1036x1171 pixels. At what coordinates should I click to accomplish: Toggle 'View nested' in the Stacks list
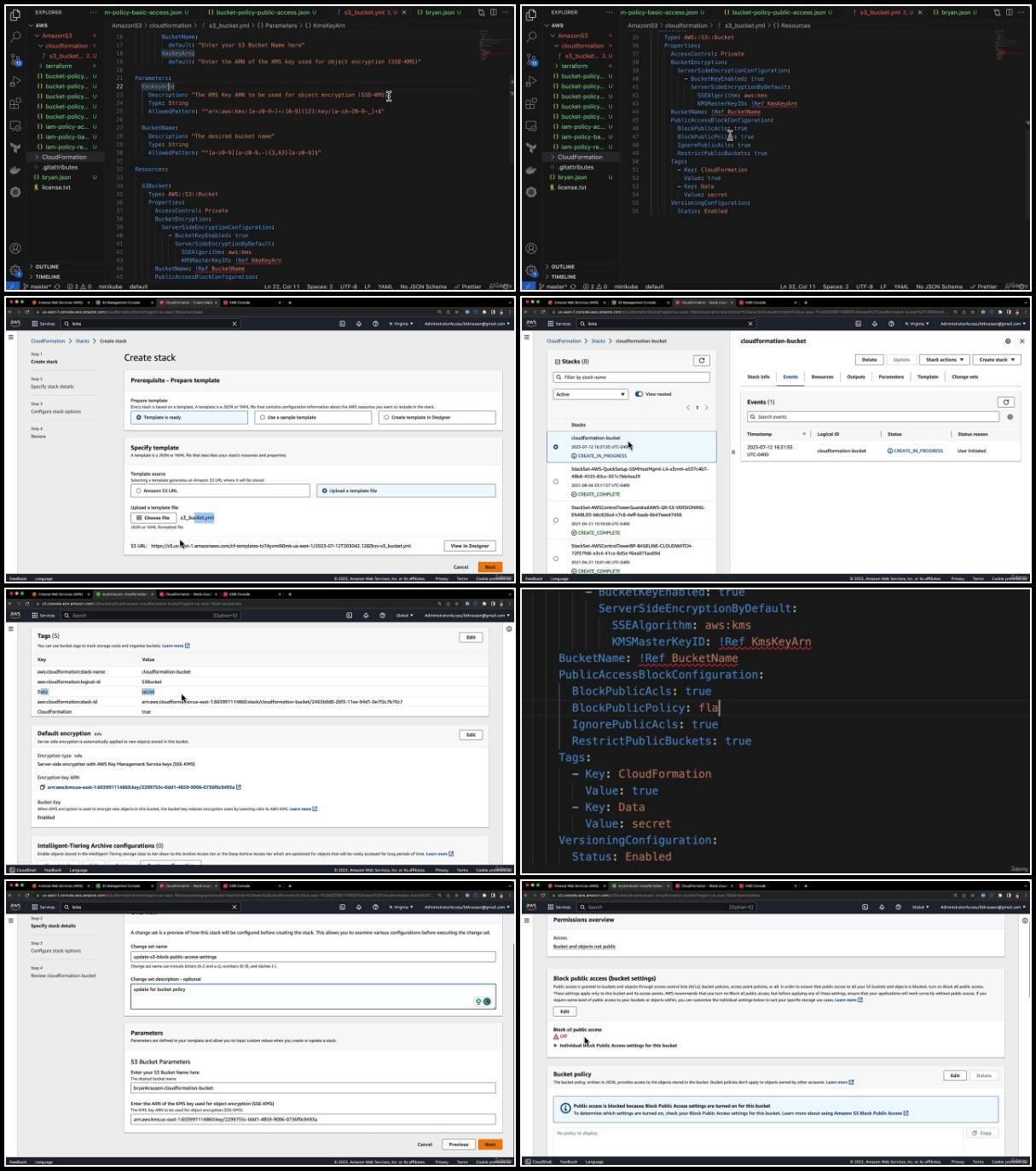coord(639,394)
